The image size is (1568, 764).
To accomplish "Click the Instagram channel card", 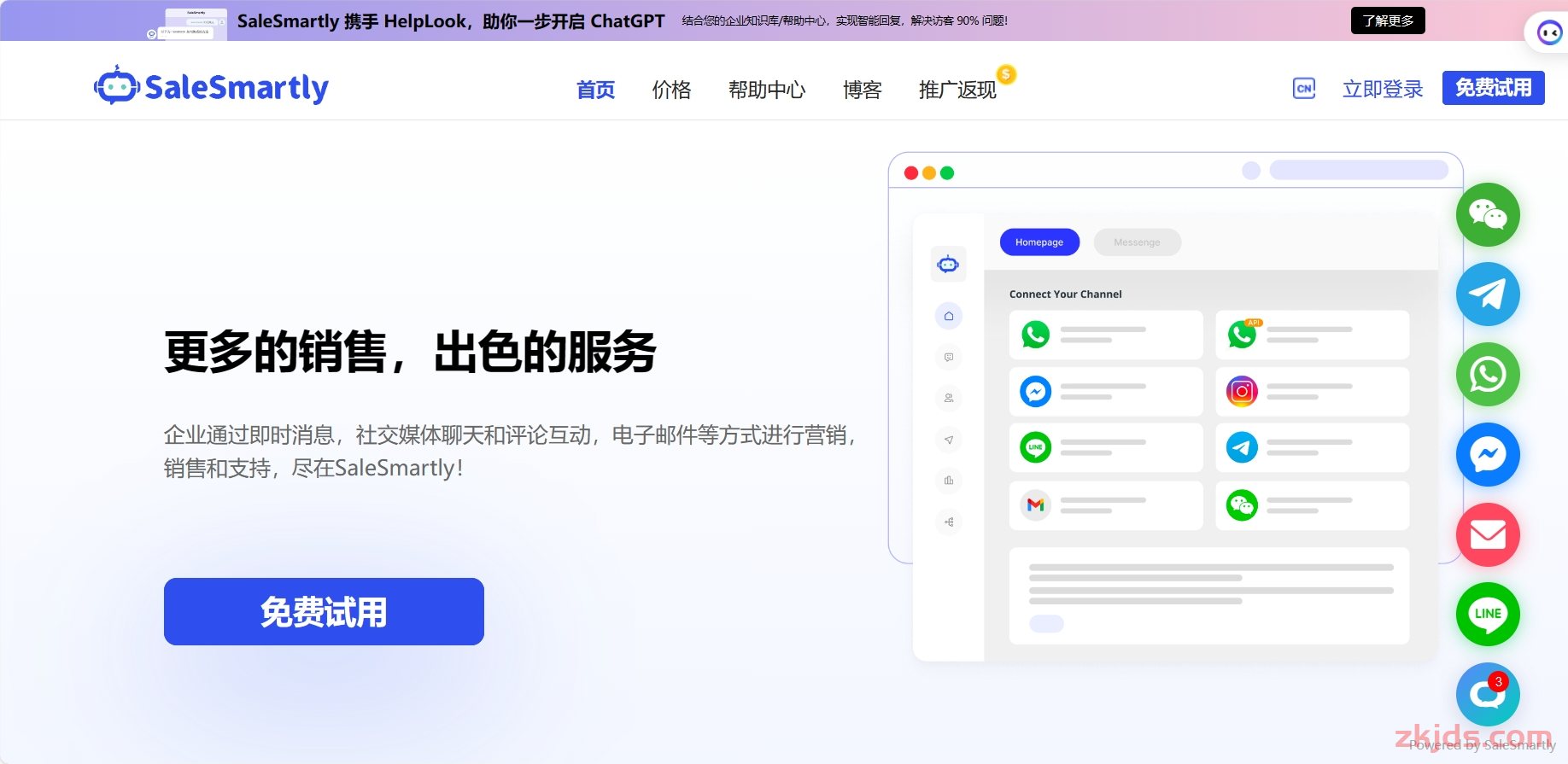I will 1312,392.
